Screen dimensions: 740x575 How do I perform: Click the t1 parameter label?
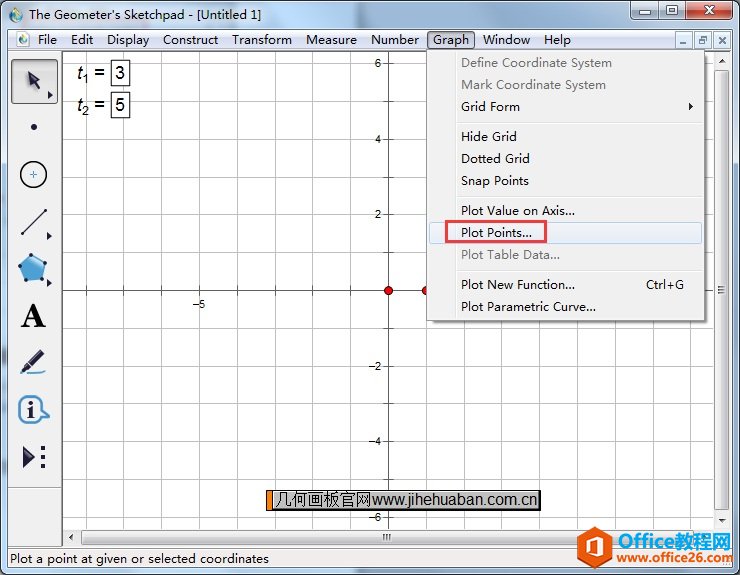[x=84, y=74]
